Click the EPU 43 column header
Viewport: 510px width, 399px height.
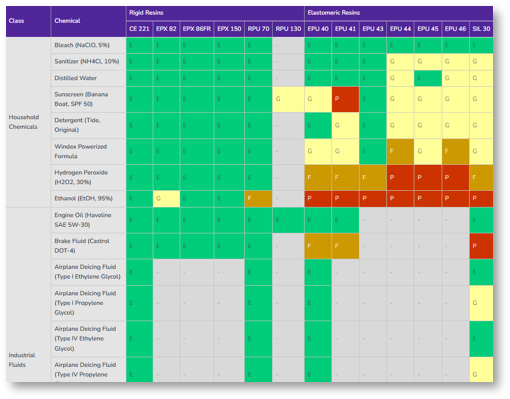373,29
